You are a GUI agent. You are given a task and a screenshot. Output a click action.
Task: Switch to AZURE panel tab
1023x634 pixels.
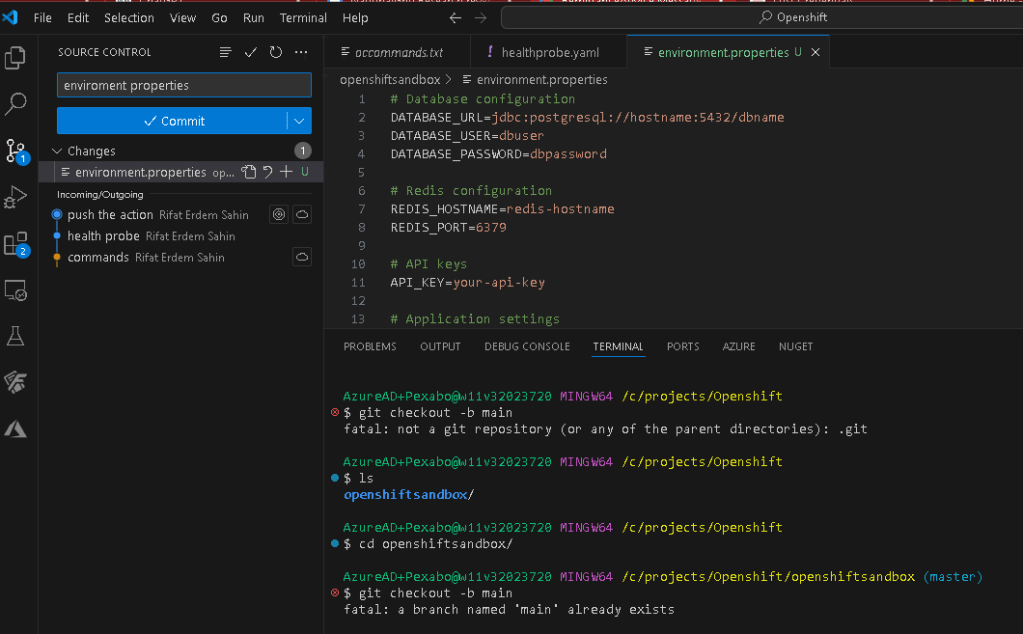click(x=739, y=346)
